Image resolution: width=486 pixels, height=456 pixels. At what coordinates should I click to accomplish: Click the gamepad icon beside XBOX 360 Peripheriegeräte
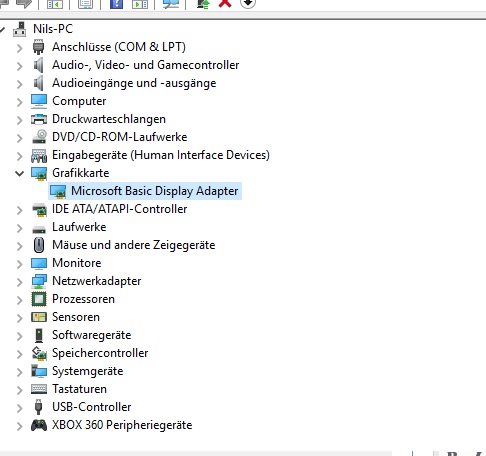pyautogui.click(x=39, y=425)
